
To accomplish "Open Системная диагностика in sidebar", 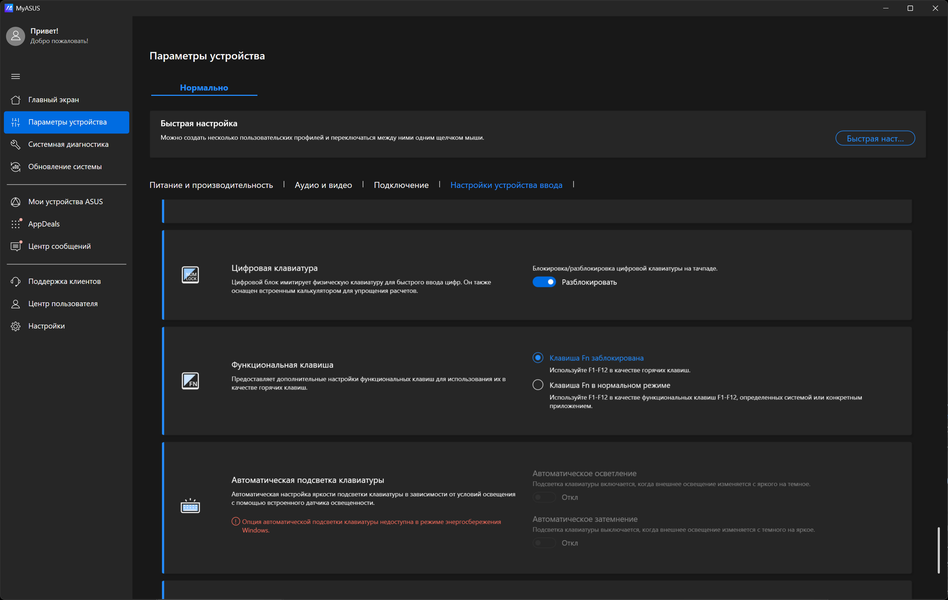I will (67, 145).
